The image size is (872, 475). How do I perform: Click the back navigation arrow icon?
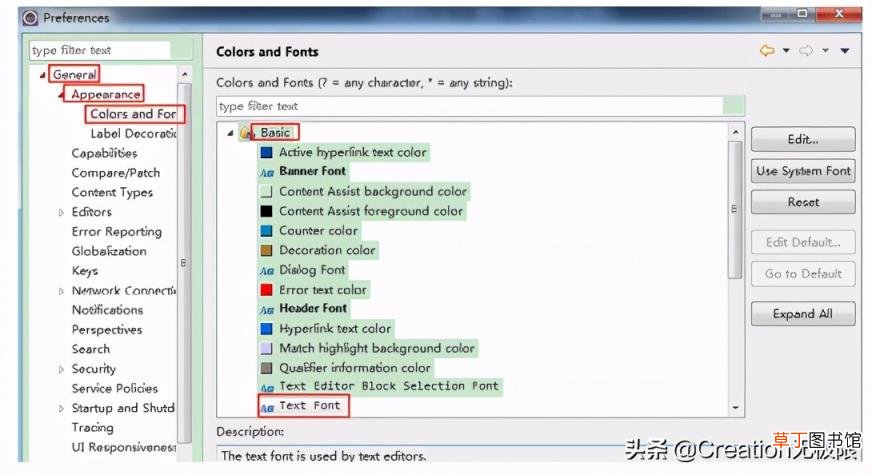(x=767, y=51)
